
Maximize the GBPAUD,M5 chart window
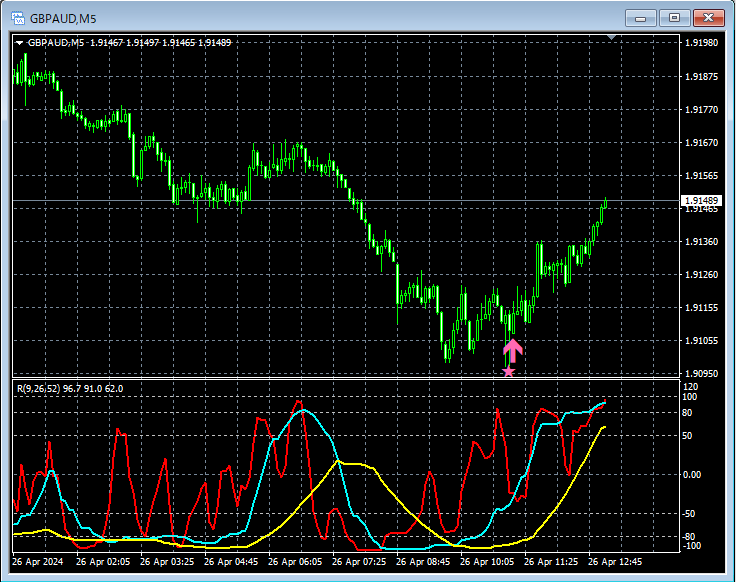click(x=674, y=18)
